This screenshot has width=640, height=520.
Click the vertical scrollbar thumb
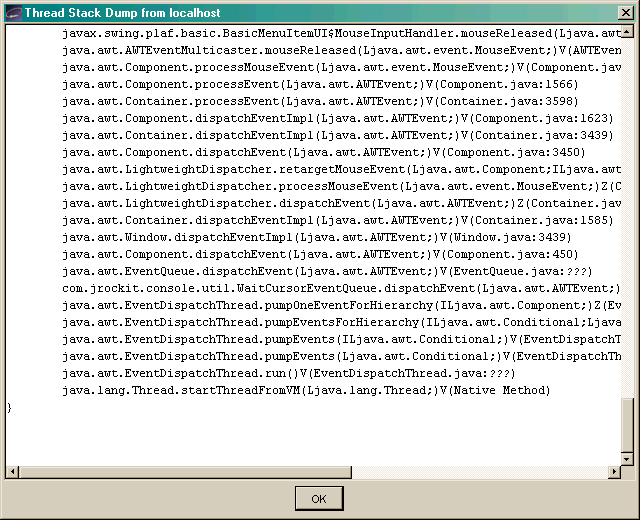point(627,425)
